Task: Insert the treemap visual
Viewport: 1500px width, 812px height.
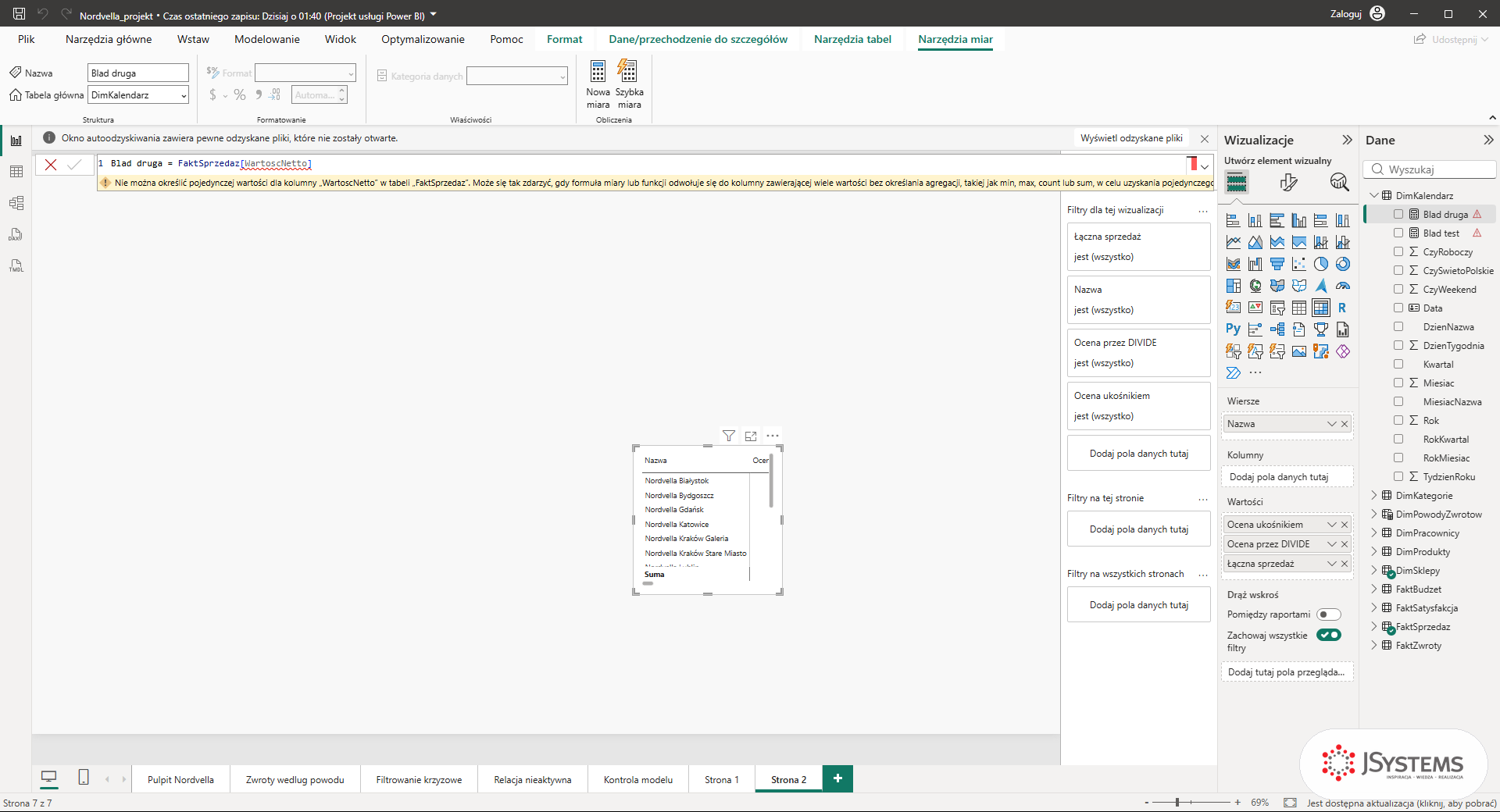Action: pos(1234,286)
